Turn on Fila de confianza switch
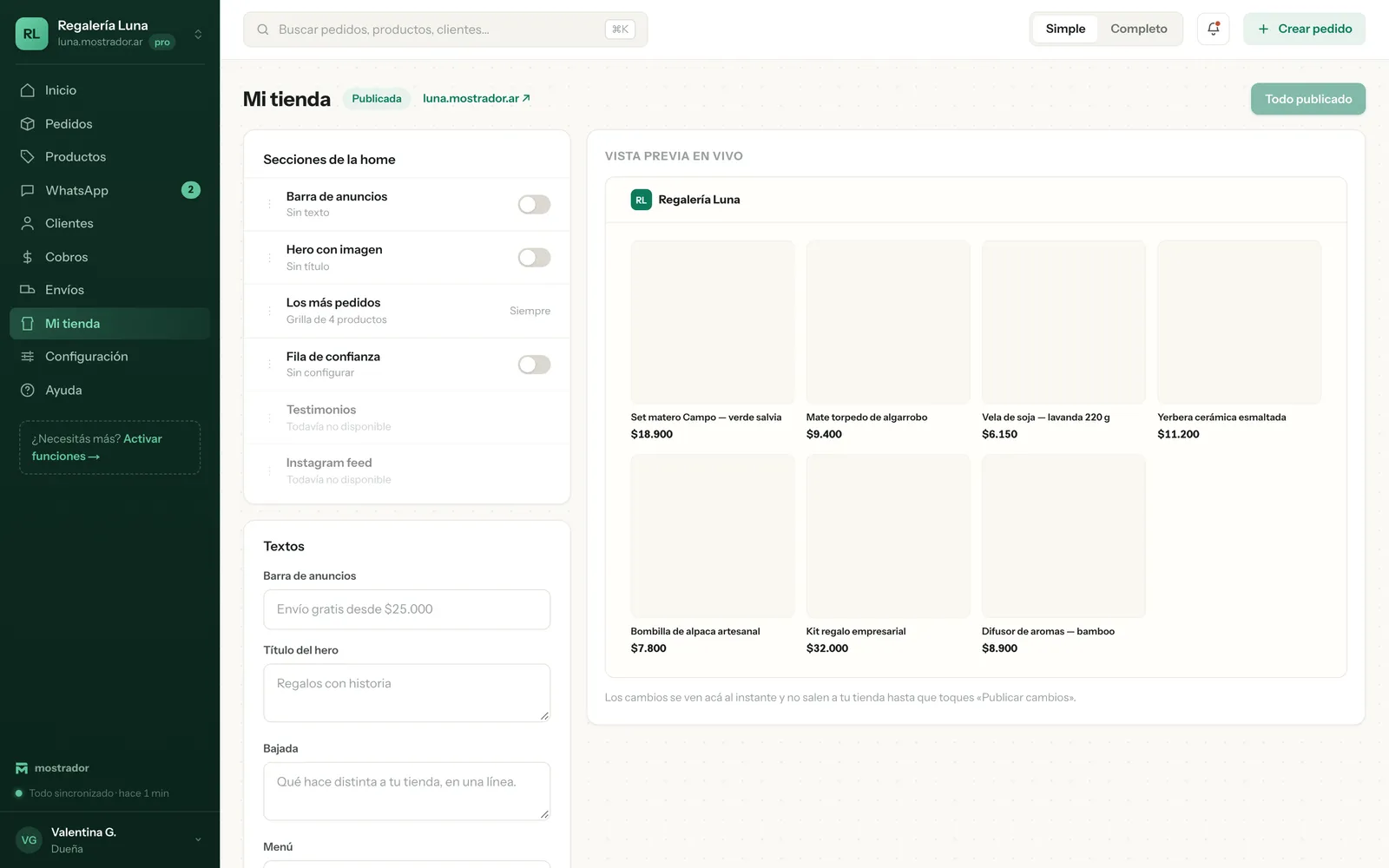Viewport: 1389px width, 868px height. 534,365
